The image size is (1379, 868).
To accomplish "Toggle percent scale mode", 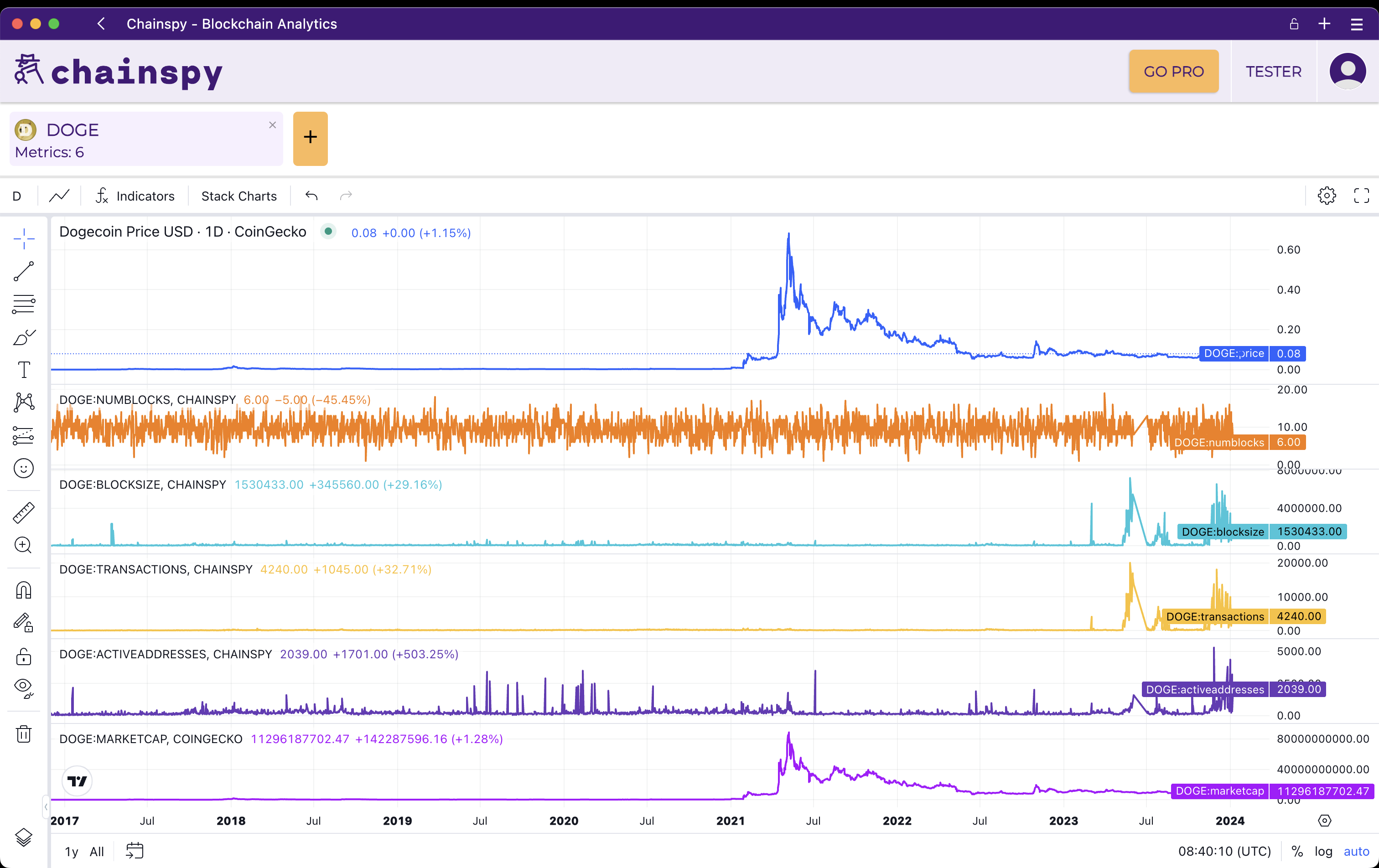I will tap(1297, 852).
